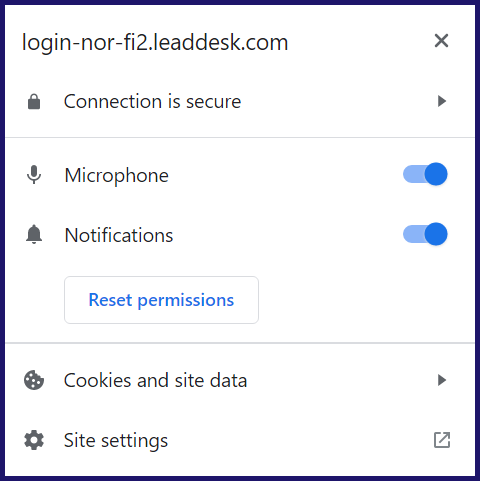
Task: Close the site information popup
Action: pos(441,41)
